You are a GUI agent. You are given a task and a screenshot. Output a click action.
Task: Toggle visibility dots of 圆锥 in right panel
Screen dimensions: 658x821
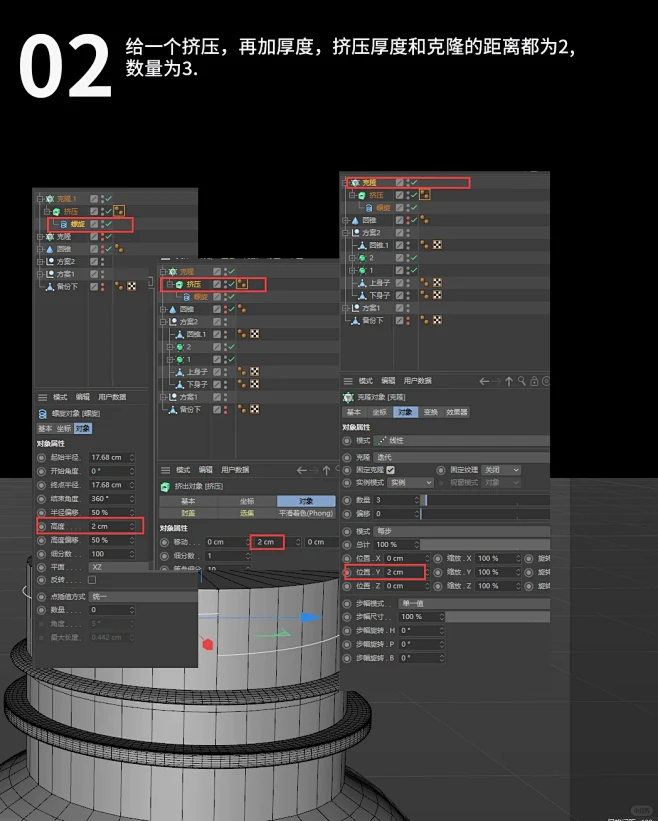coord(408,220)
